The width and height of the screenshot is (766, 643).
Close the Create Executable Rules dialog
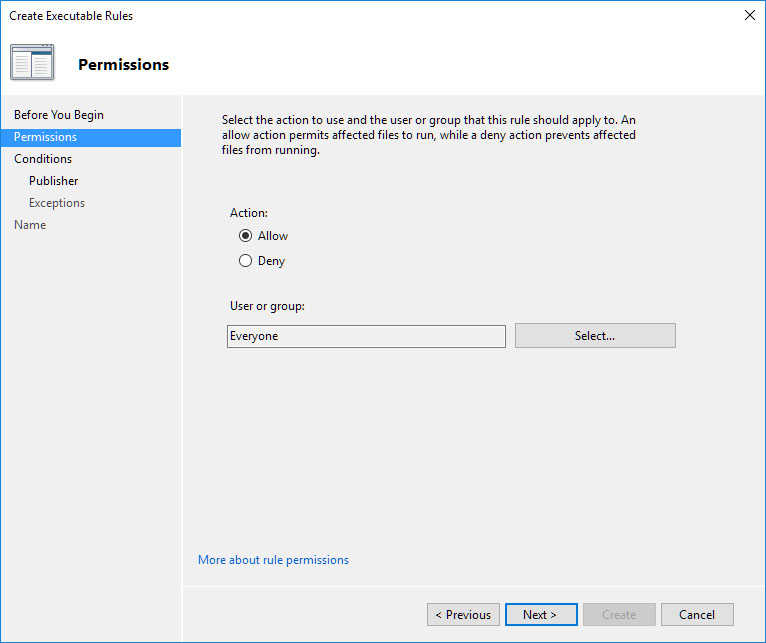(749, 15)
